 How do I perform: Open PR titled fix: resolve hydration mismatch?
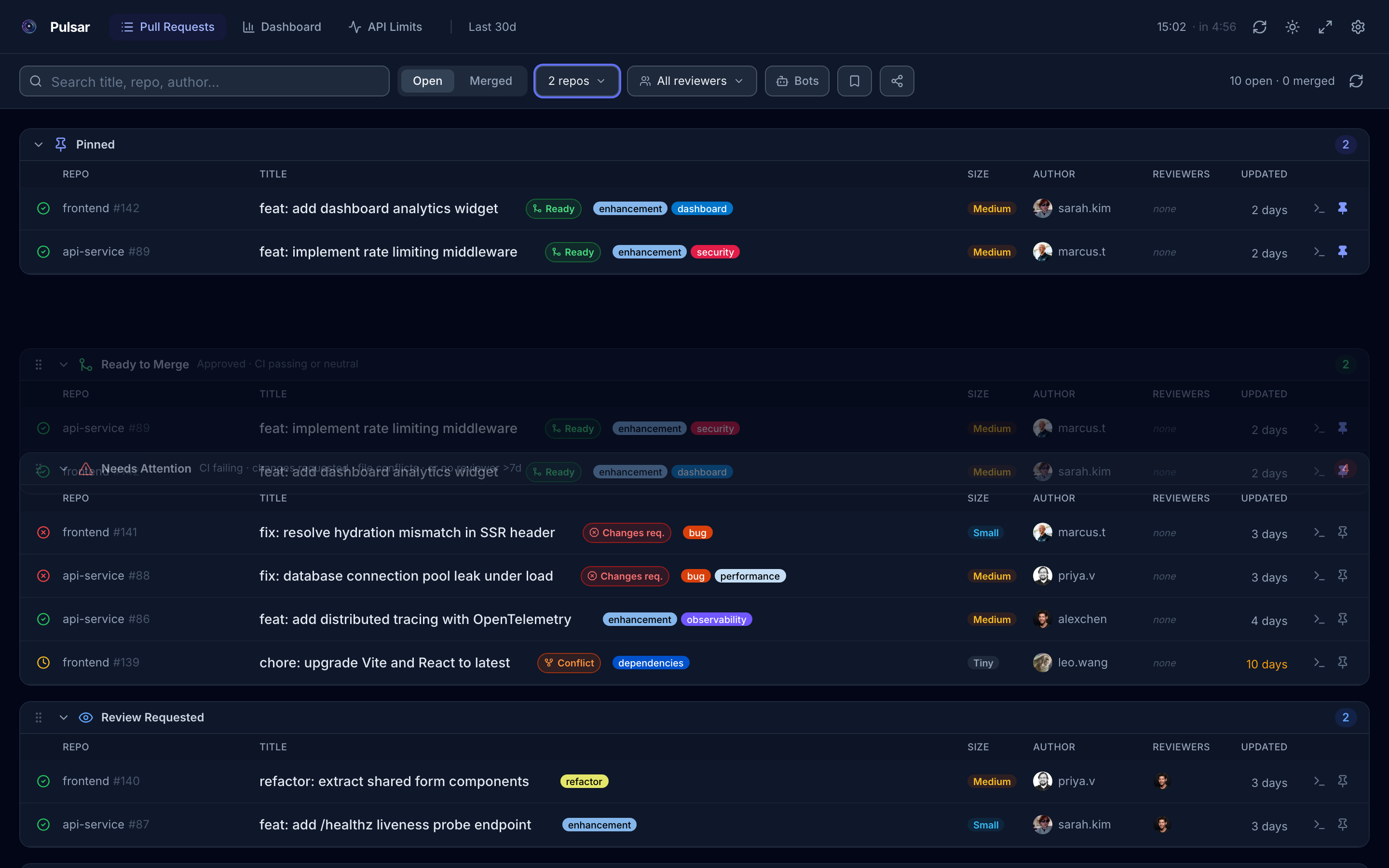tap(407, 532)
